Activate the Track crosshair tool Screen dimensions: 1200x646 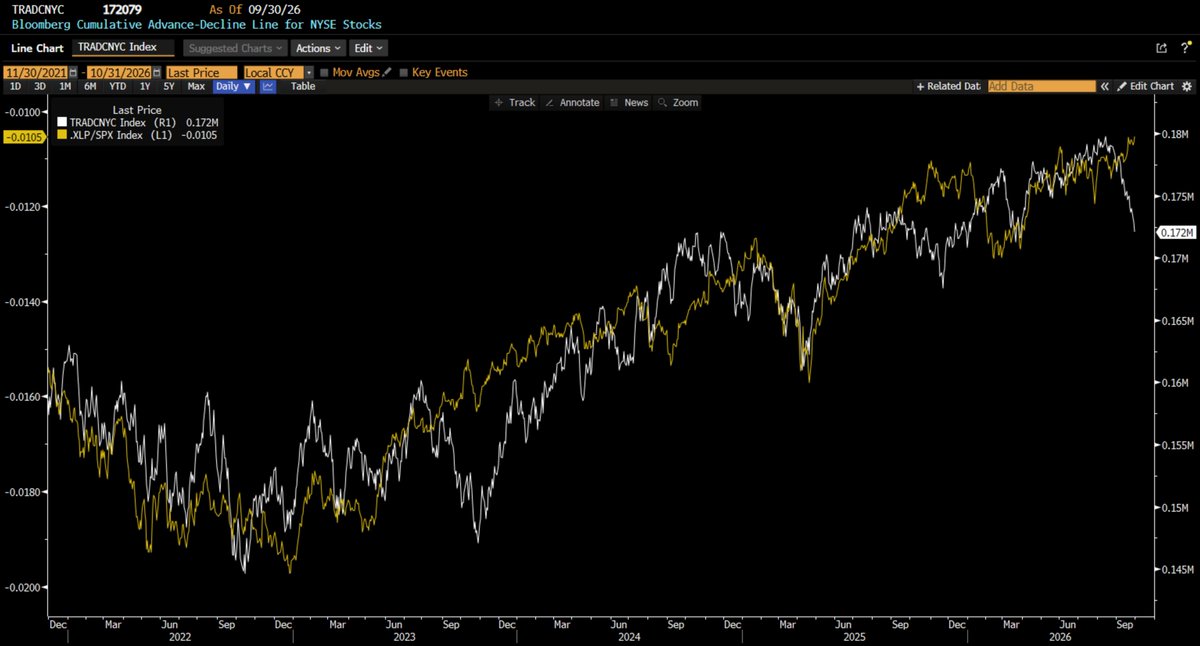pos(515,102)
